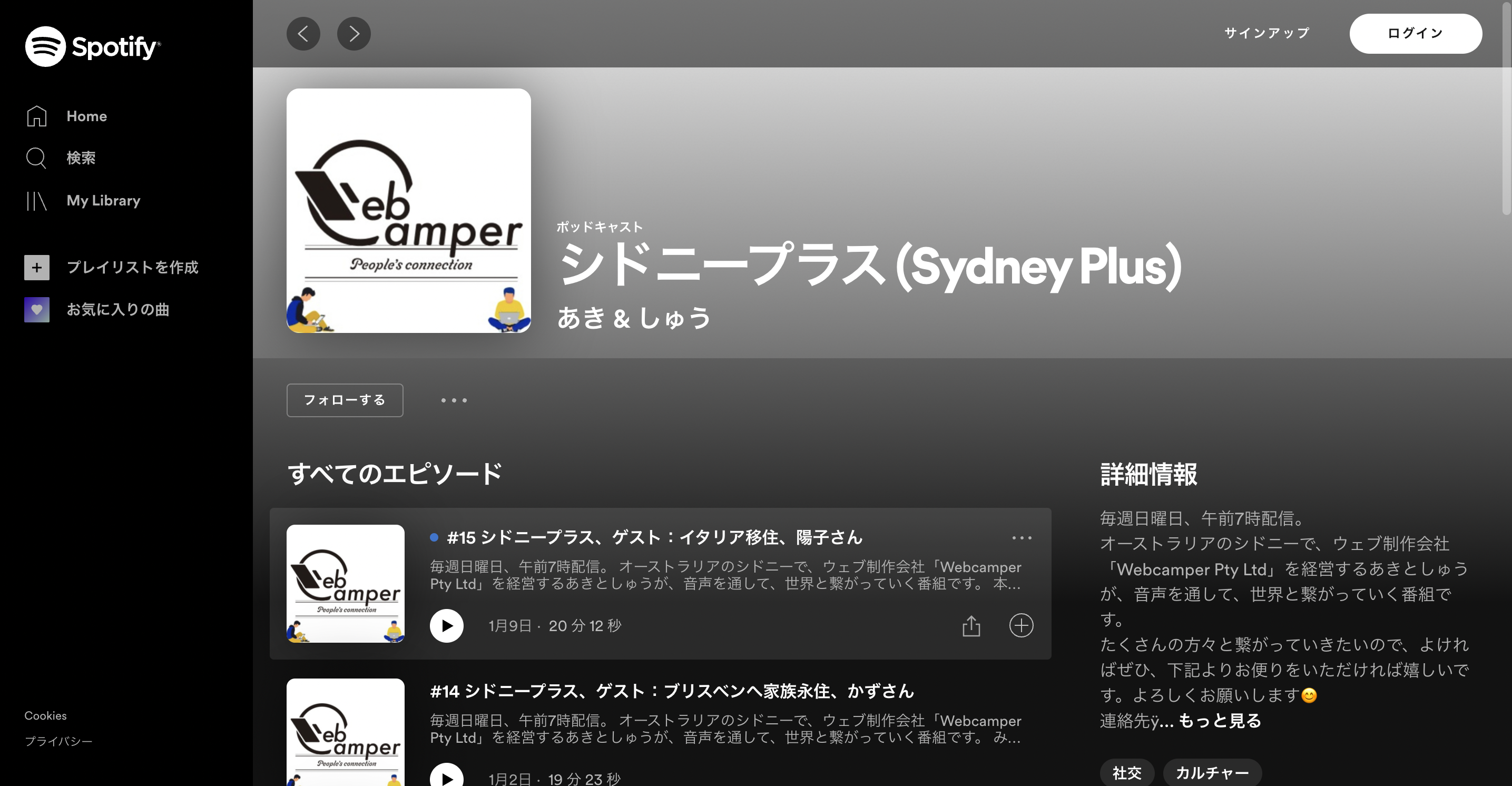
Task: Share episode #15
Action: [971, 626]
